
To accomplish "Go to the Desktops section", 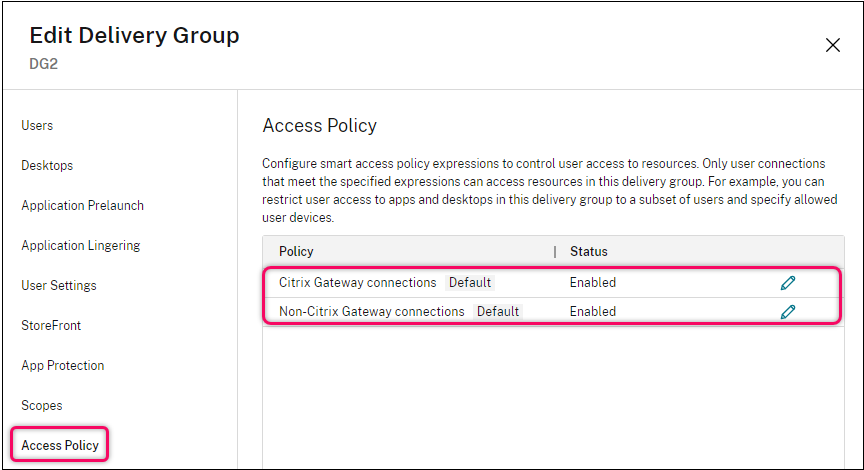I will (x=47, y=166).
